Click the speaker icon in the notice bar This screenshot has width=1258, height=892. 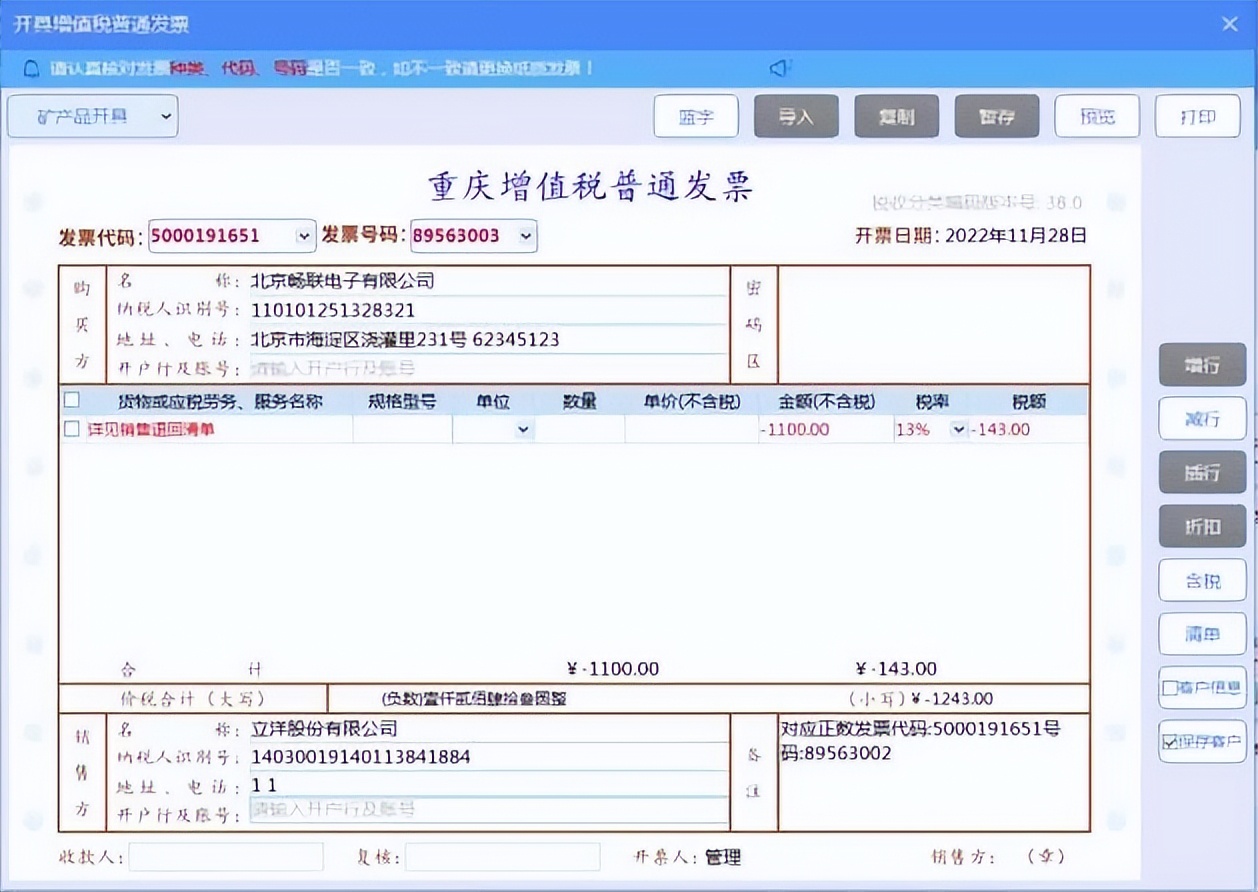777,67
